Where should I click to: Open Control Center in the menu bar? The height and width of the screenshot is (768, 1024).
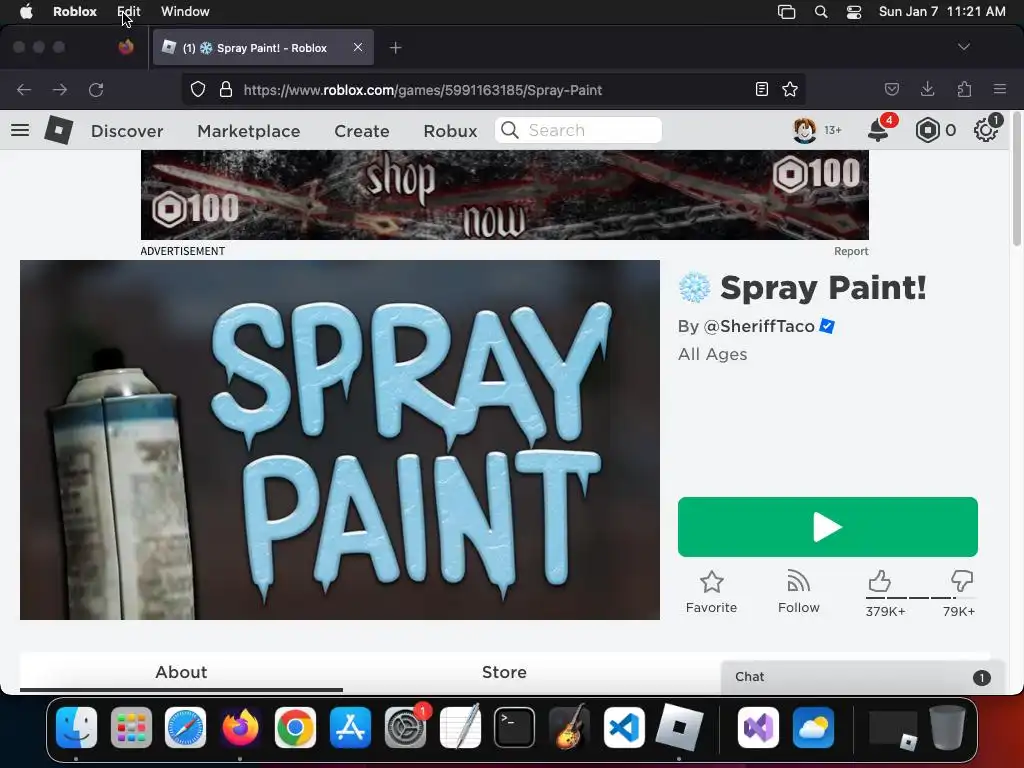click(854, 12)
